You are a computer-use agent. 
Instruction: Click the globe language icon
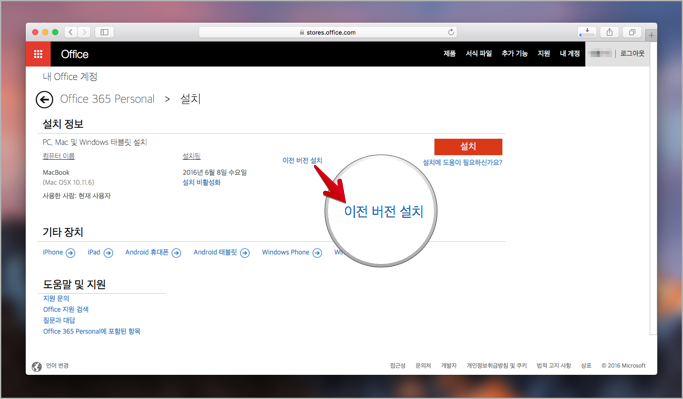pyautogui.click(x=37, y=367)
